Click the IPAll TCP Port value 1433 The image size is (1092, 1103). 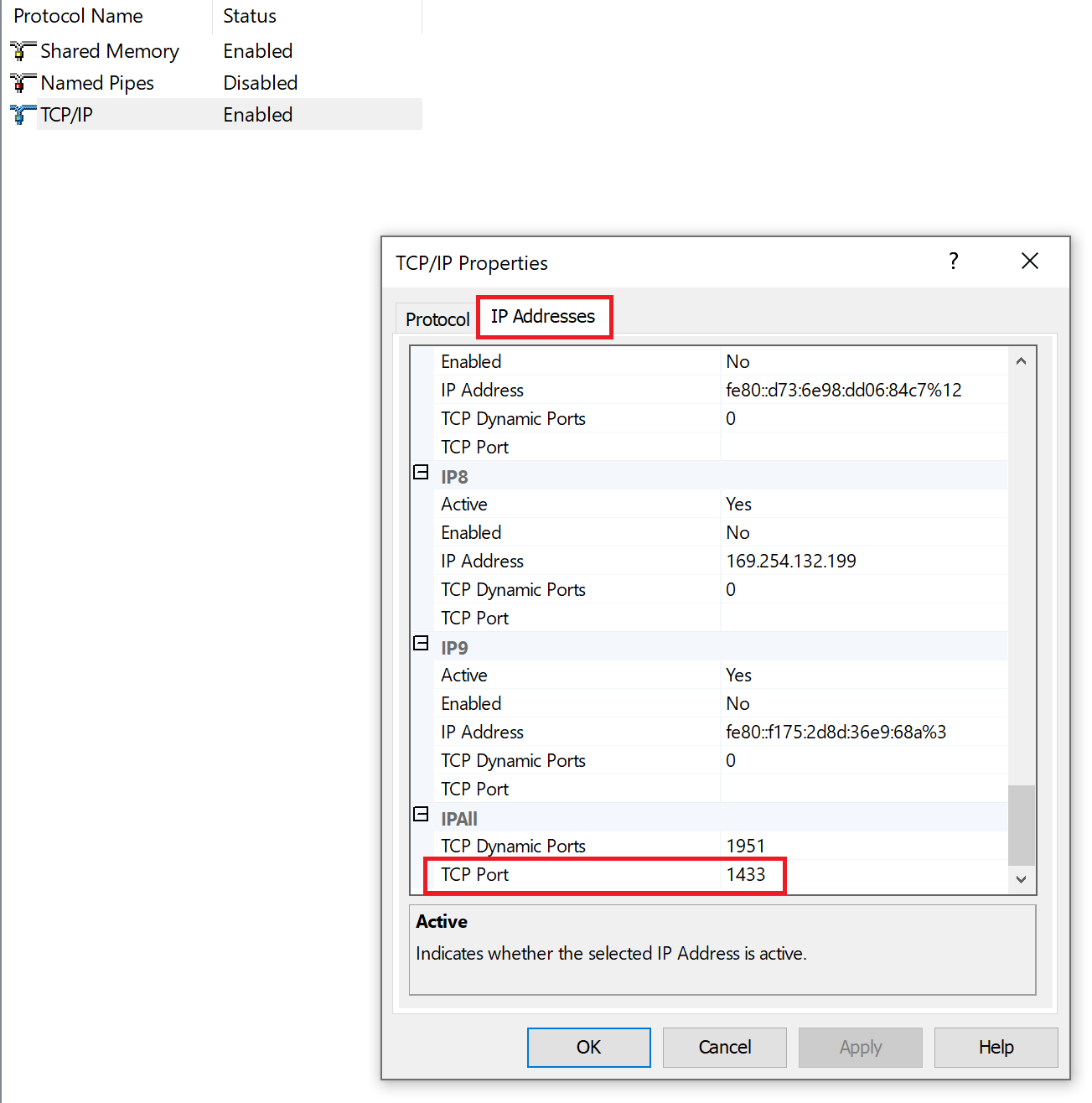pos(746,875)
